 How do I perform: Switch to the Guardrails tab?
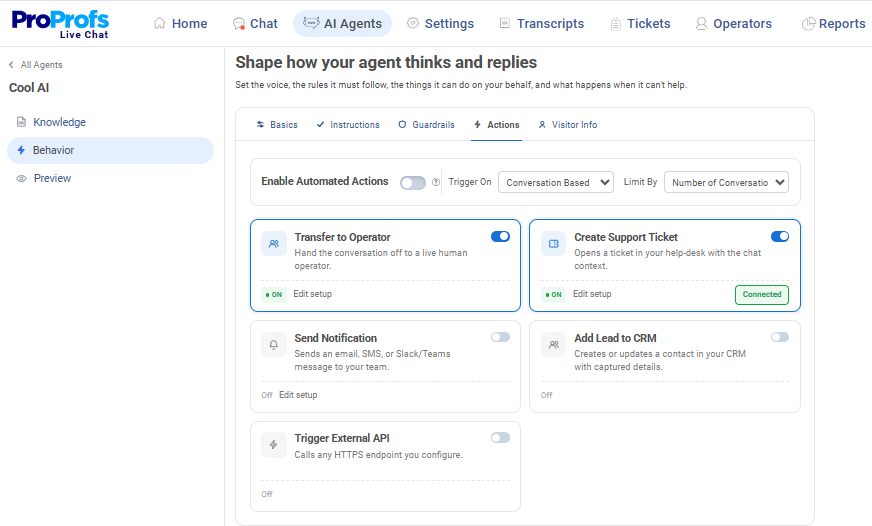tap(427, 125)
